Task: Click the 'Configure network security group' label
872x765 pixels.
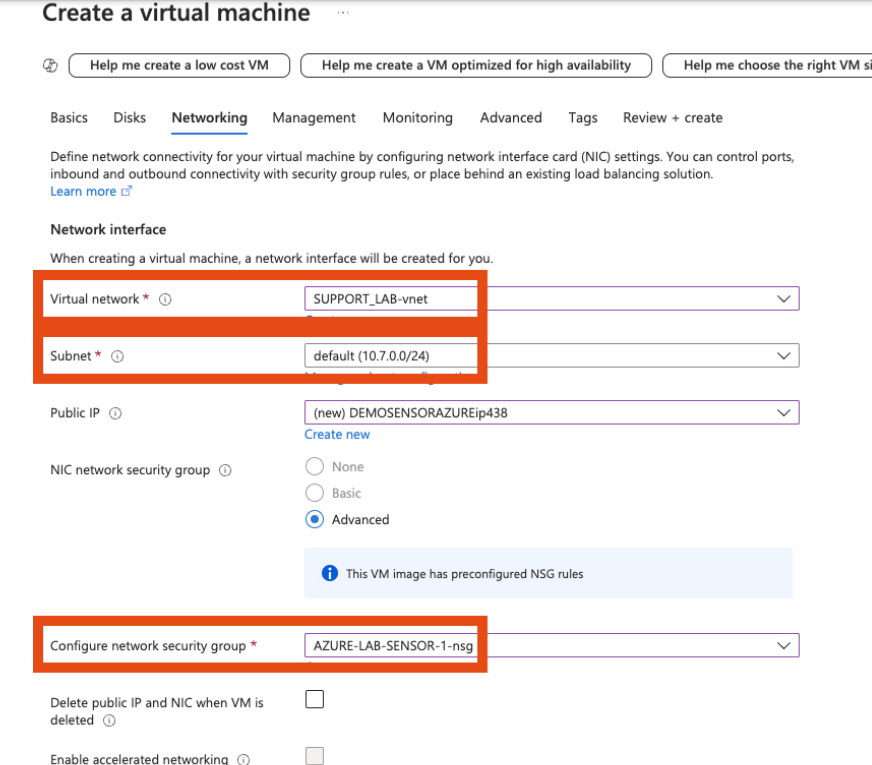Action: click(148, 646)
